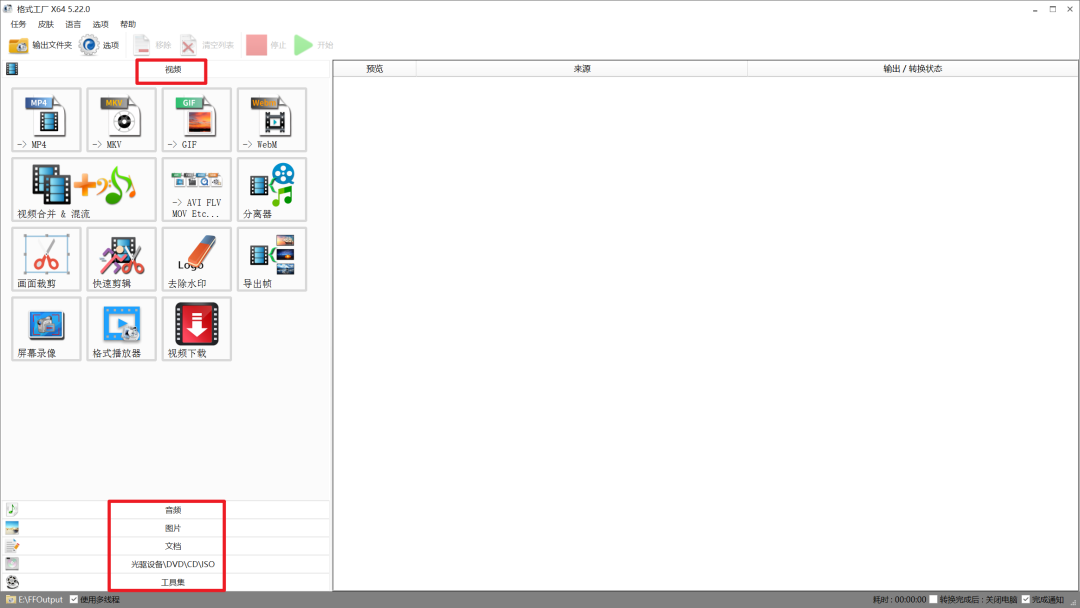Toggle the 完成通知 checkbox
Image resolution: width=1080 pixels, height=608 pixels.
pyautogui.click(x=1026, y=599)
